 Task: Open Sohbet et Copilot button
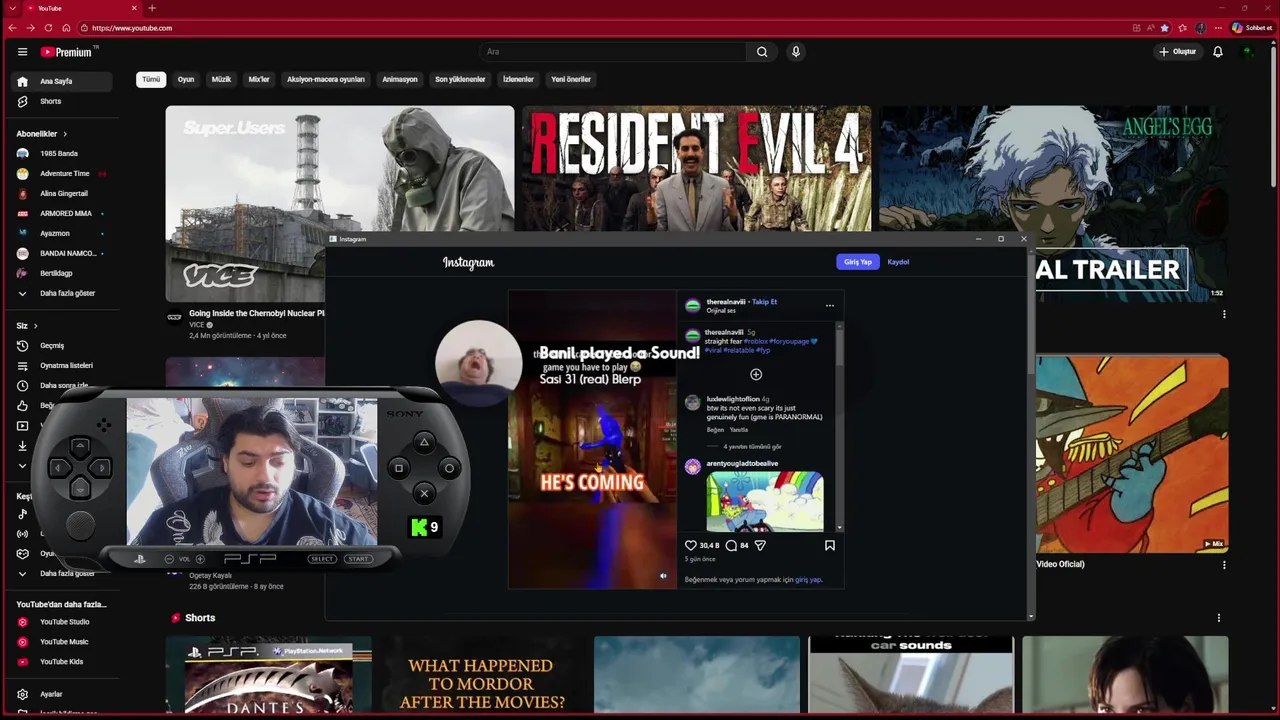[1252, 28]
